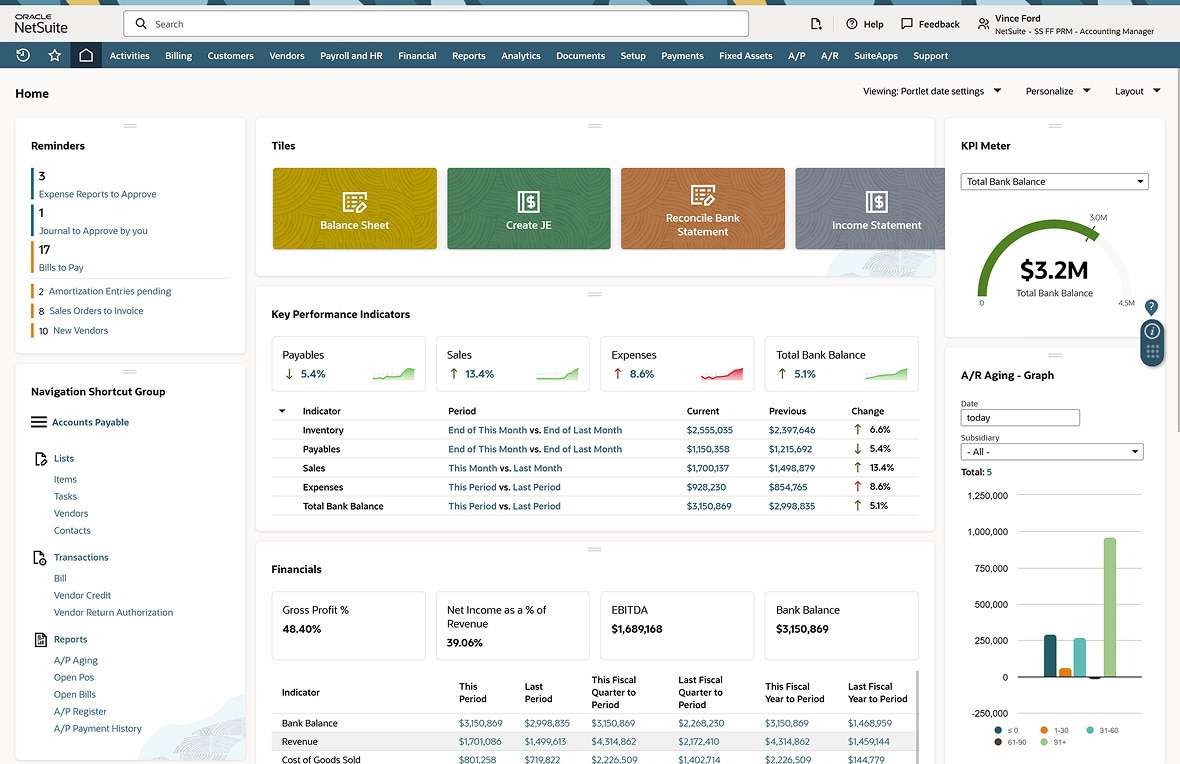
Task: Open the Financial menu
Action: (417, 56)
